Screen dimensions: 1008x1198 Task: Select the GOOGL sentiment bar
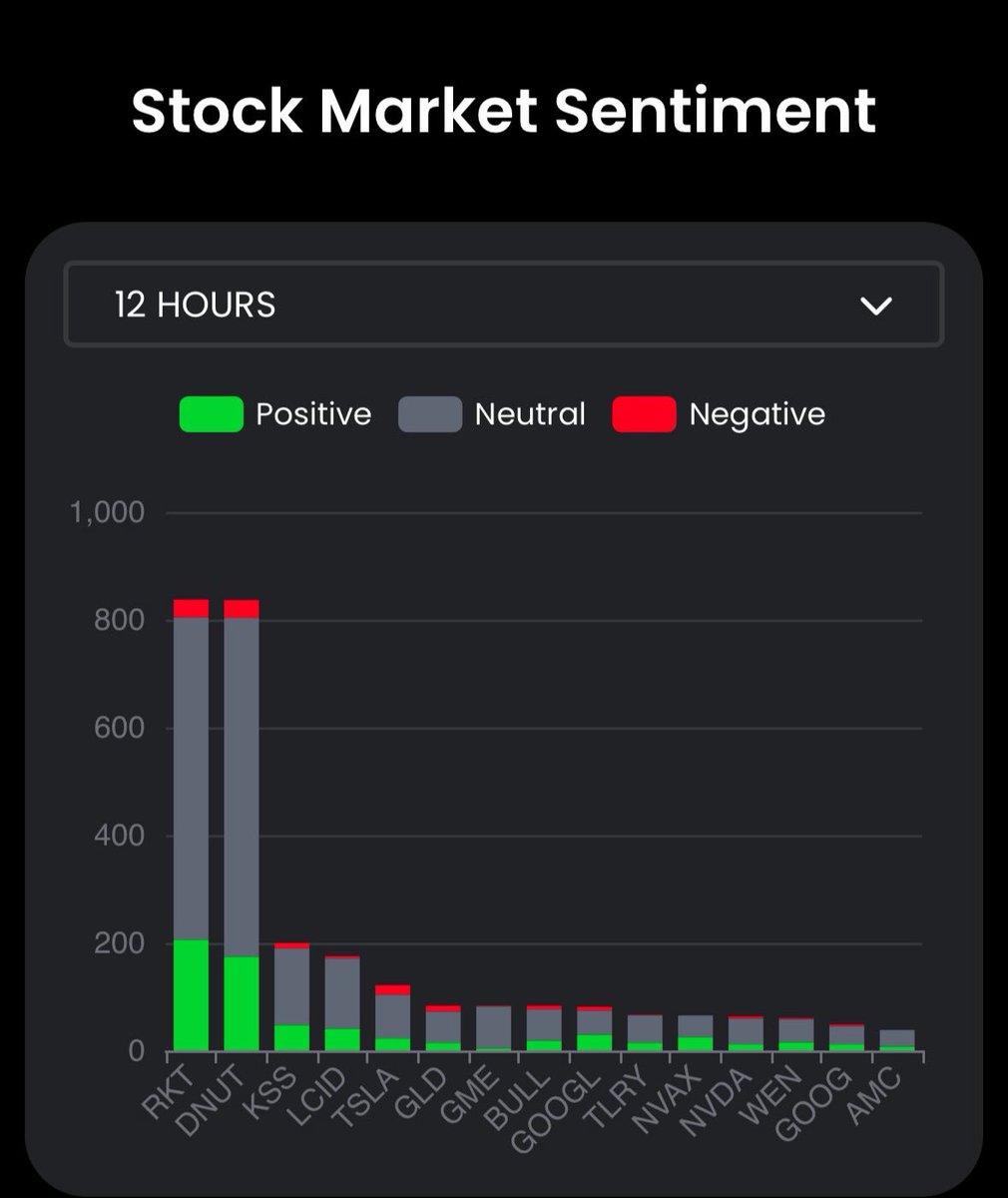coord(594,1029)
